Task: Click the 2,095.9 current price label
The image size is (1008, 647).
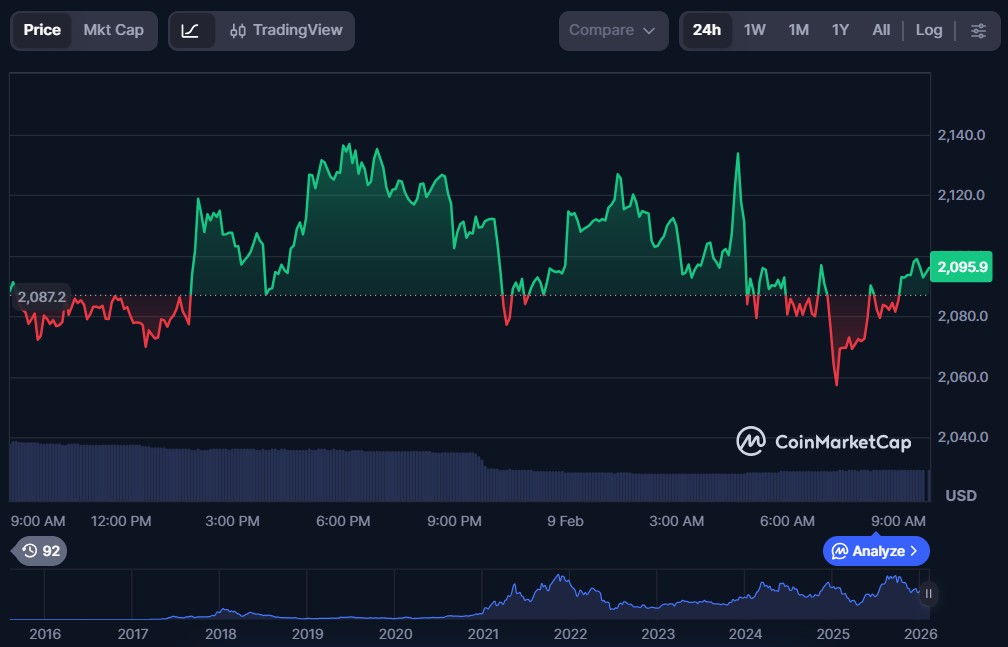Action: click(x=964, y=267)
